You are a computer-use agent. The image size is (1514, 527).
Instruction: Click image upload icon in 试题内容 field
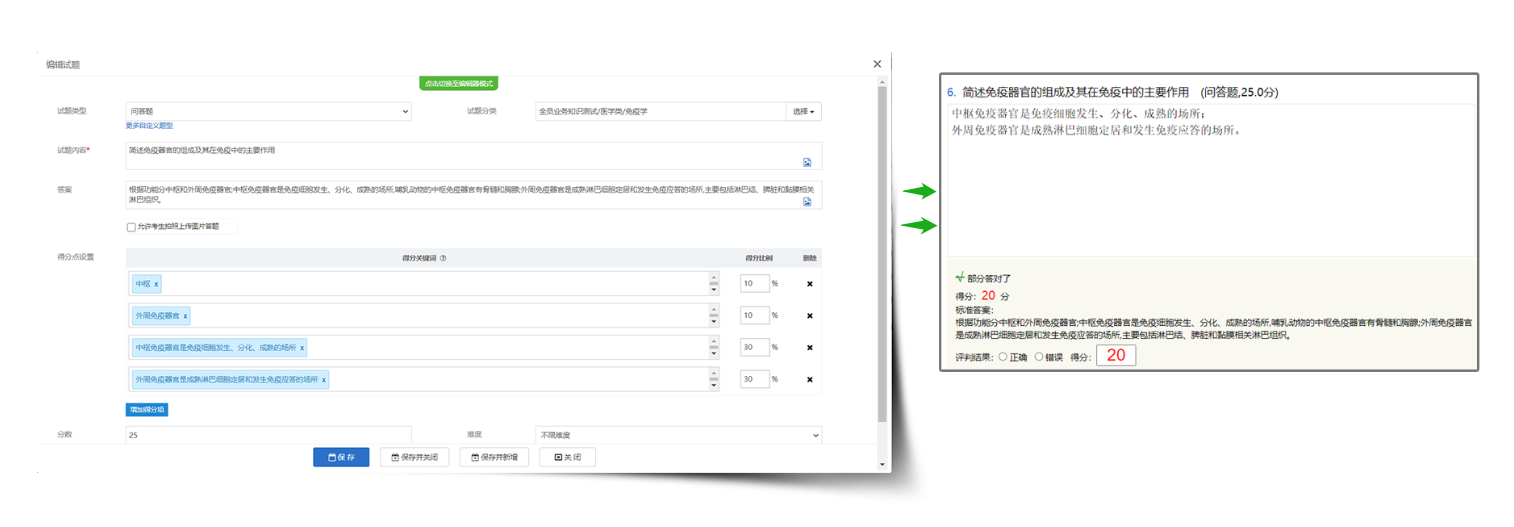[x=806, y=162]
